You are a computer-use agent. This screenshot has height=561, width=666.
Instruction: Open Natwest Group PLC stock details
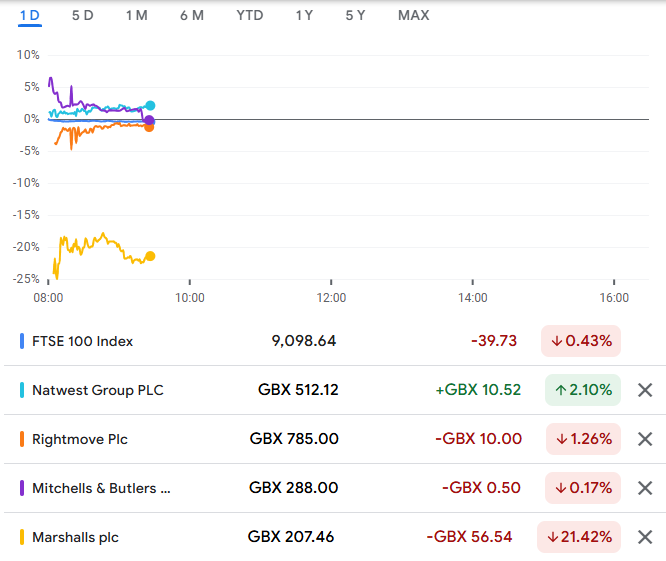(x=333, y=390)
